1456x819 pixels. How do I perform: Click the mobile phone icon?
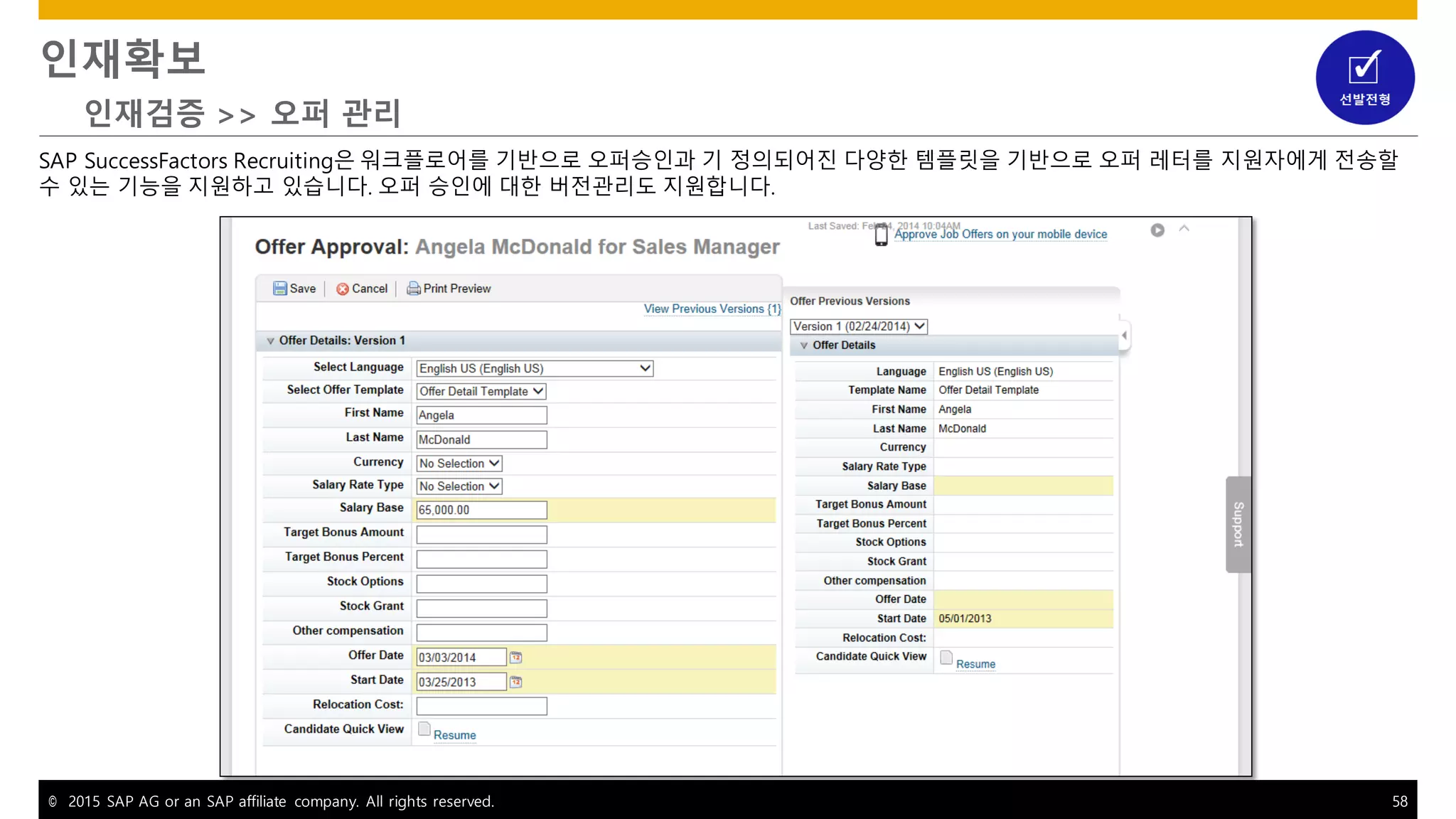[881, 234]
